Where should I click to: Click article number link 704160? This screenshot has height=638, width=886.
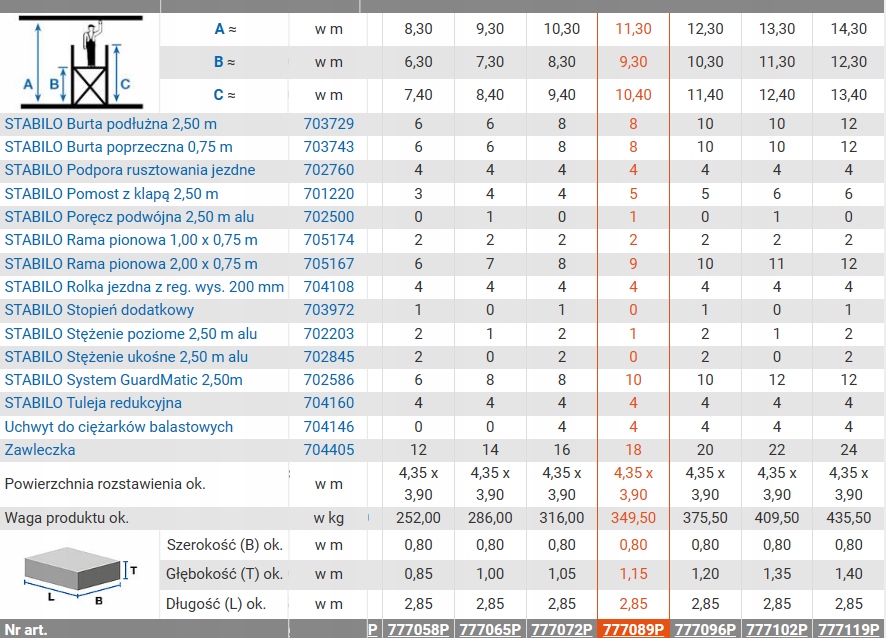tap(329, 403)
